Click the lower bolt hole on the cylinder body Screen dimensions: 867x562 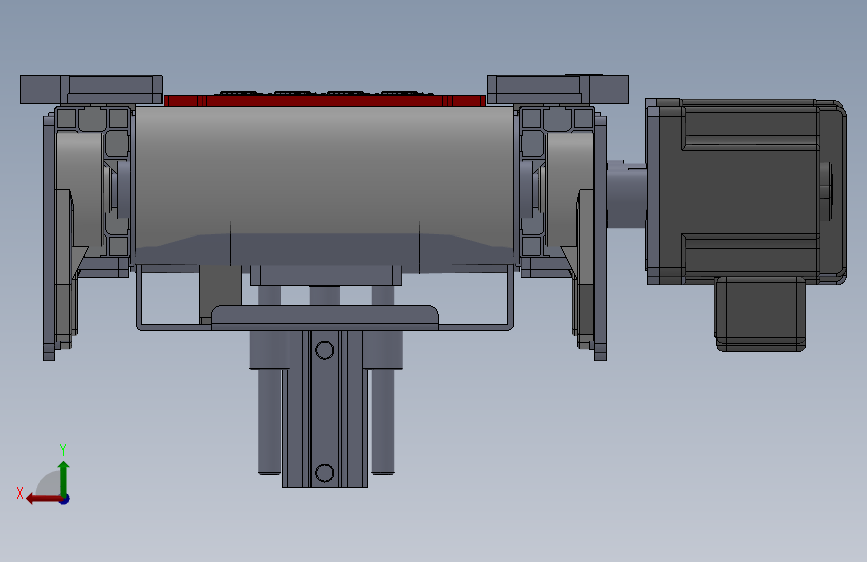point(325,473)
